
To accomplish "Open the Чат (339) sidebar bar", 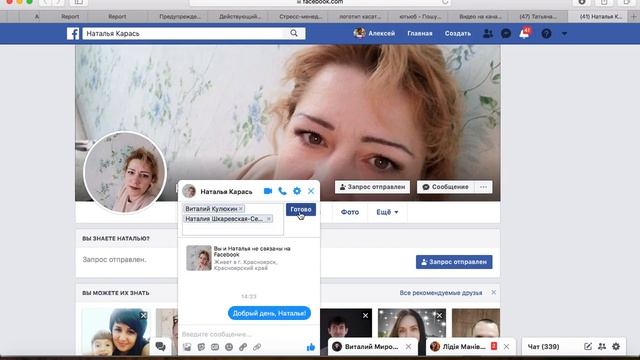I will pos(543,347).
